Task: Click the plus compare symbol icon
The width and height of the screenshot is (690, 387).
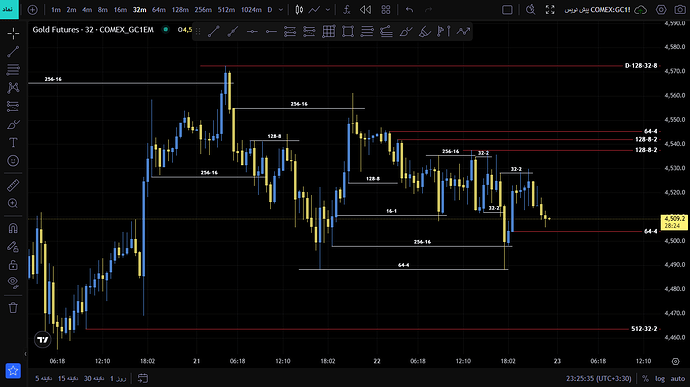Action: click(32, 10)
